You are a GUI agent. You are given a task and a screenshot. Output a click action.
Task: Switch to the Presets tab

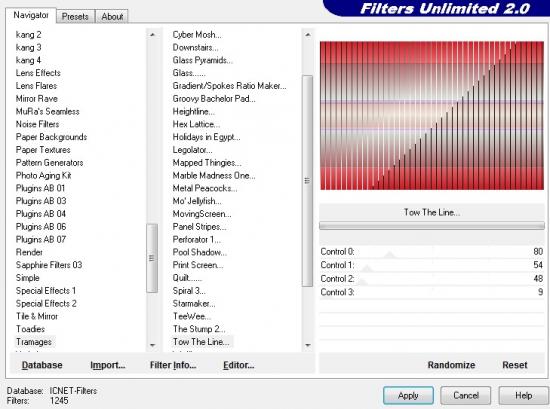click(x=75, y=16)
